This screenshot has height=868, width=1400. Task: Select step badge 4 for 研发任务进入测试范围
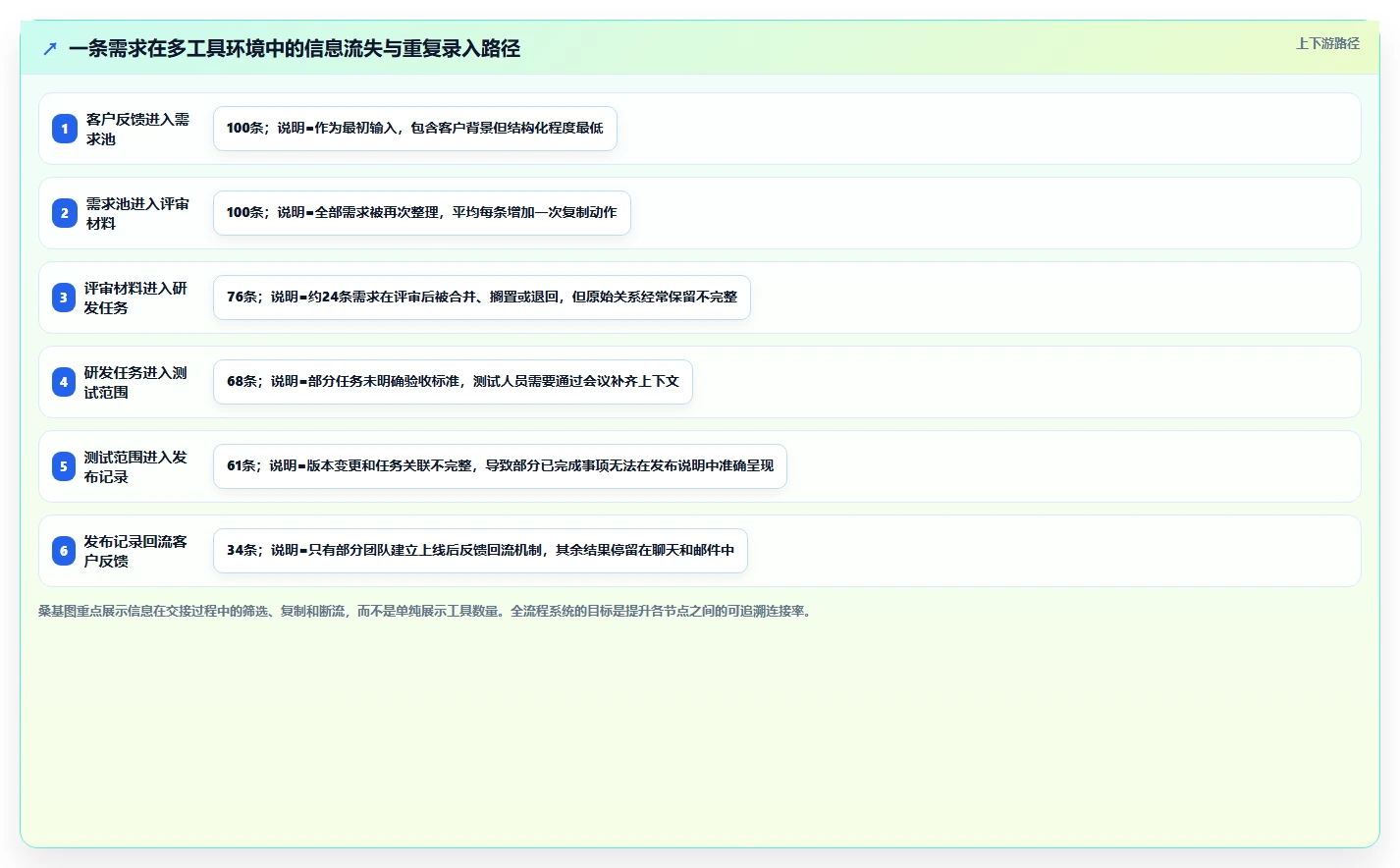coord(64,382)
